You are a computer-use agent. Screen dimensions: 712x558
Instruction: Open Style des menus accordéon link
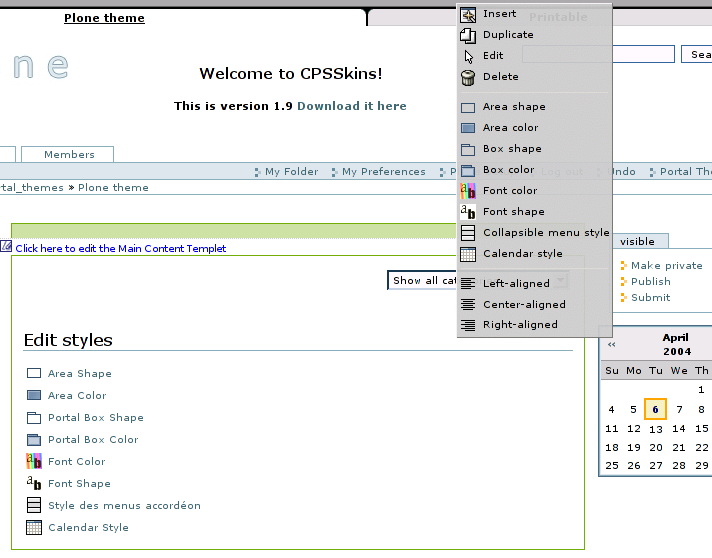tap(124, 506)
